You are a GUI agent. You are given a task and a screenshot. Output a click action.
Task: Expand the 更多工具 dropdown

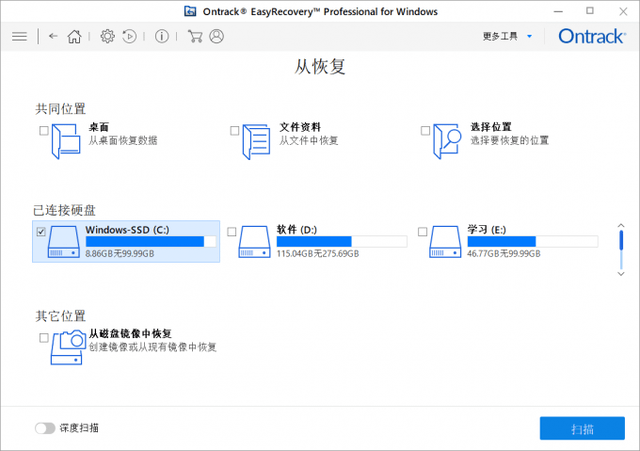coord(507,36)
